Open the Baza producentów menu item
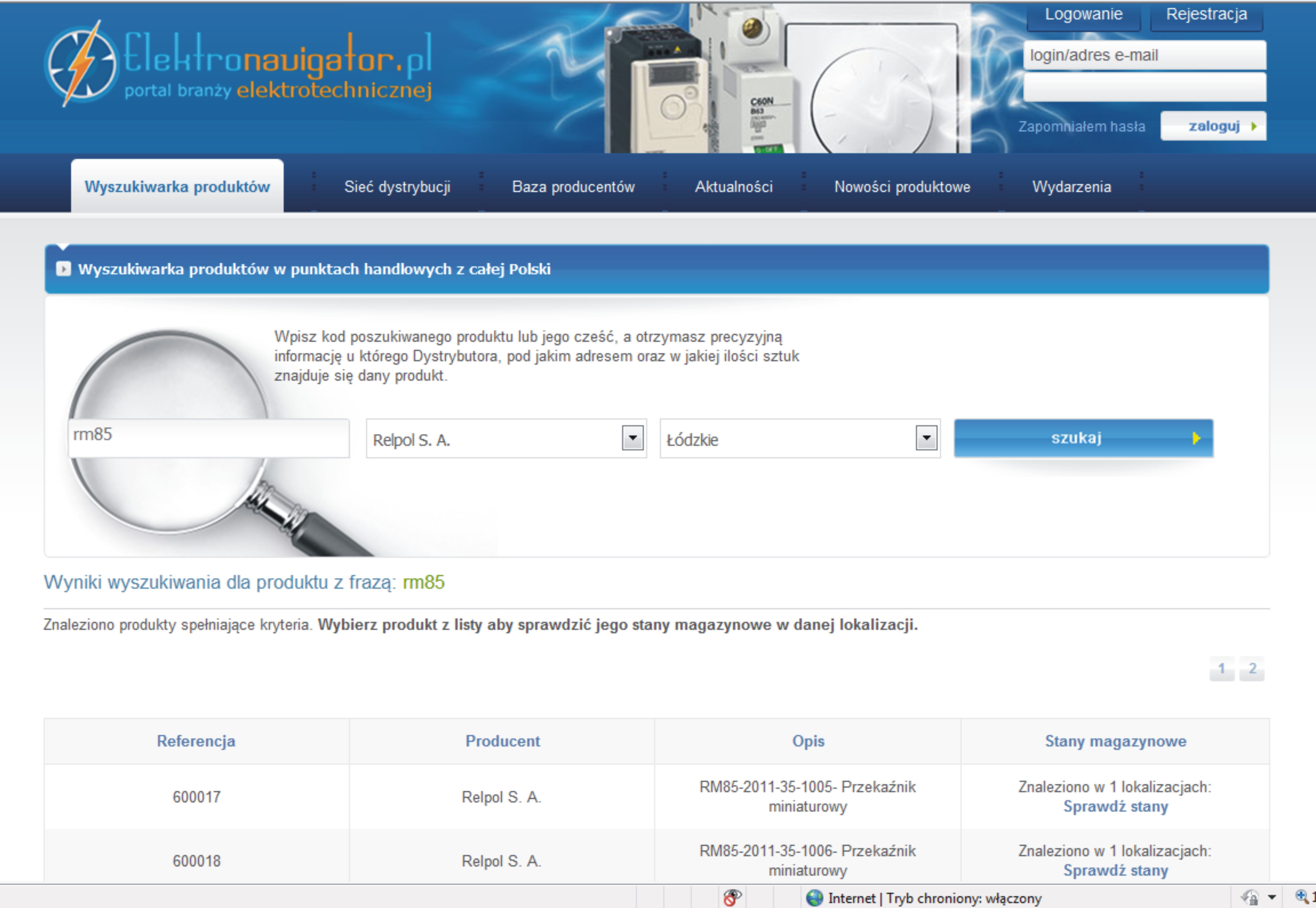The height and width of the screenshot is (908, 1316). 573,187
